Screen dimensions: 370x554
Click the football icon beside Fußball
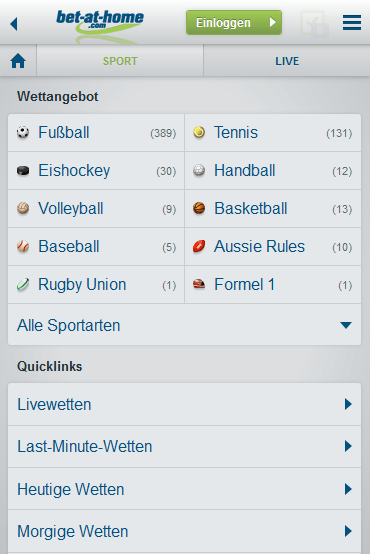[x=23, y=132]
